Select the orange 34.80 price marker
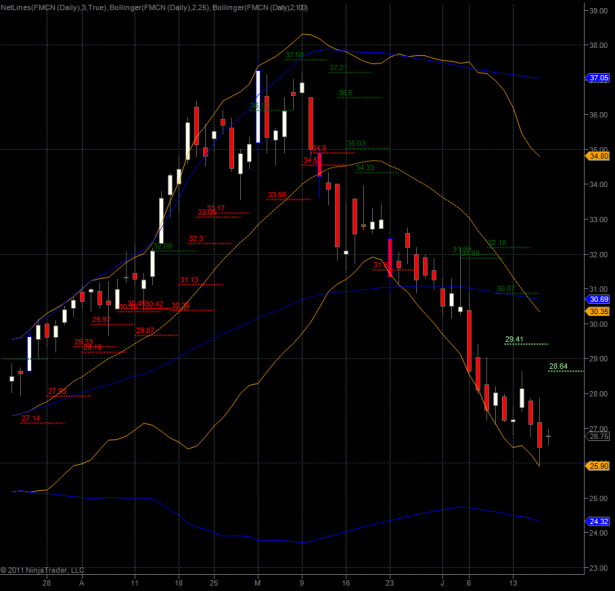Viewport: 615px width, 591px height. coord(599,156)
